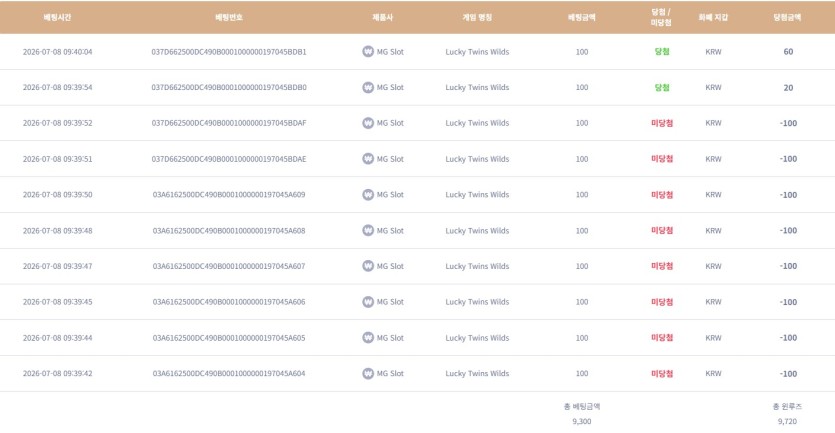Click KRW wallet in 09:39:44 row
Image resolution: width=835 pixels, height=433 pixels.
[x=713, y=338]
